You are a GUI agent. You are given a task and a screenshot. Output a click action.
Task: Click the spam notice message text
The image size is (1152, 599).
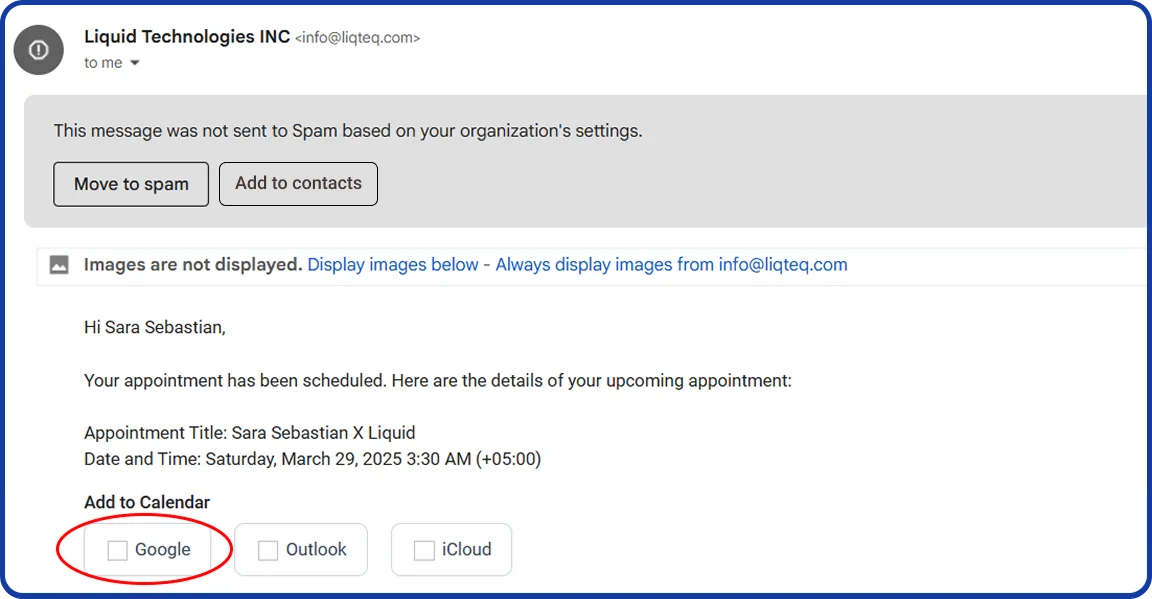(x=348, y=130)
